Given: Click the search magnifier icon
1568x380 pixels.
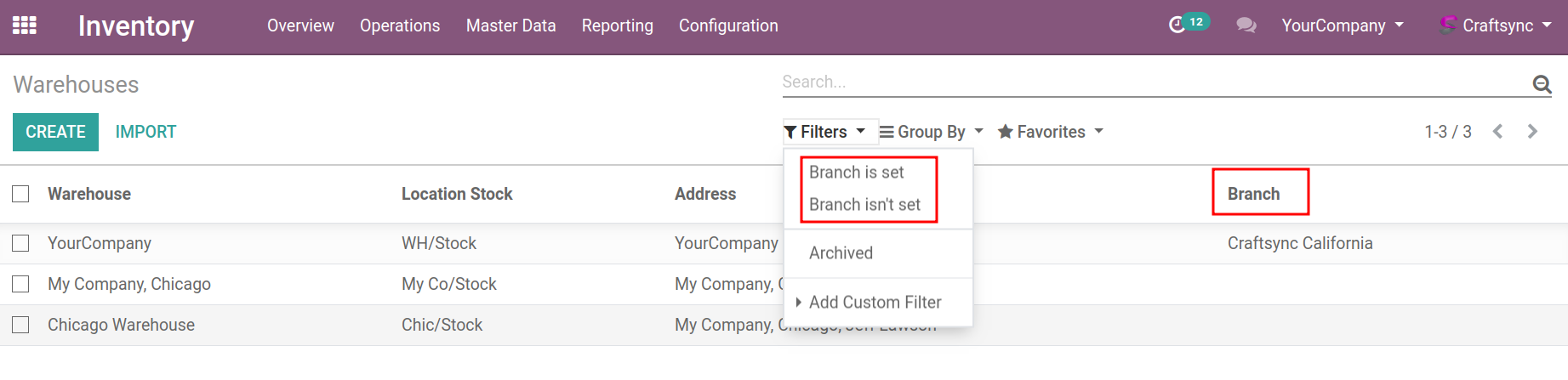Looking at the screenshot, I should pyautogui.click(x=1542, y=83).
